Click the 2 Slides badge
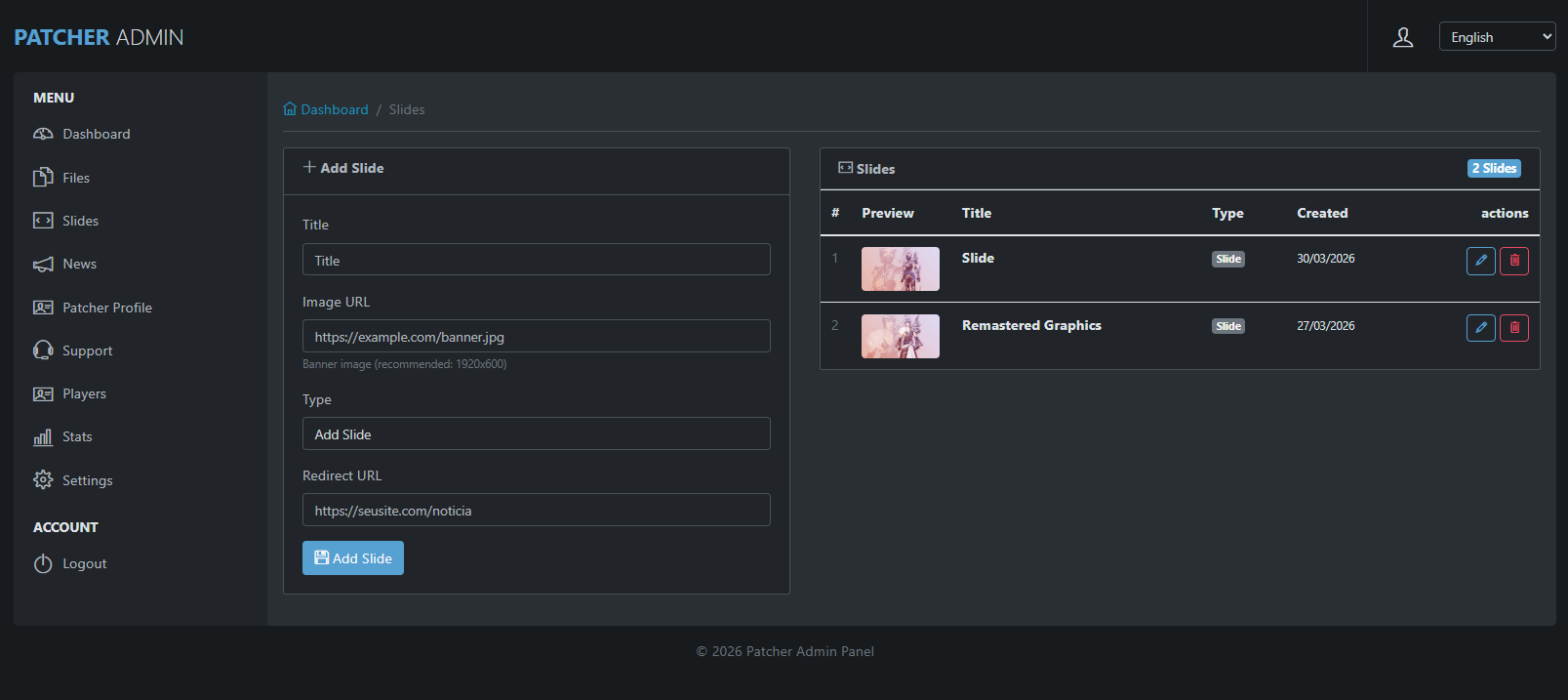1568x700 pixels. pos(1494,168)
